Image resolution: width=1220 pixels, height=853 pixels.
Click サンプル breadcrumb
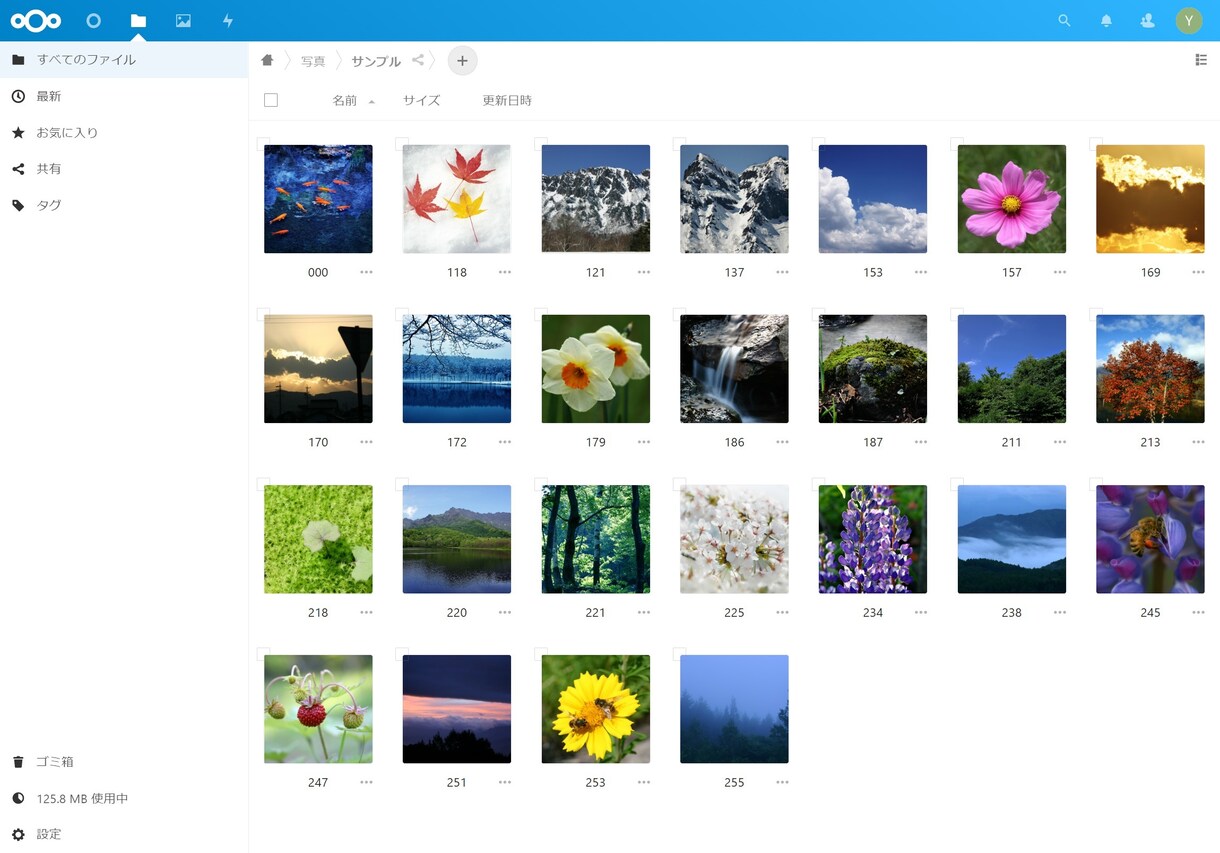(x=376, y=61)
